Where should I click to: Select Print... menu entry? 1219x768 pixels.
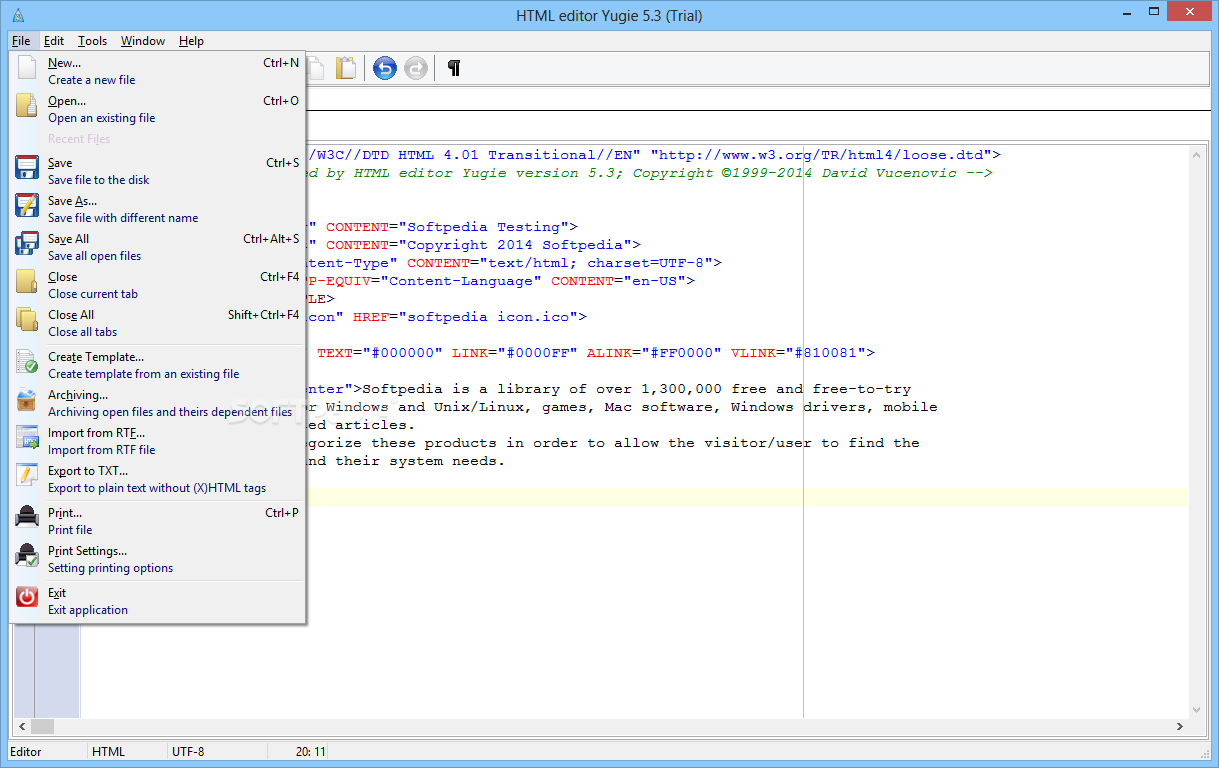[x=158, y=521]
